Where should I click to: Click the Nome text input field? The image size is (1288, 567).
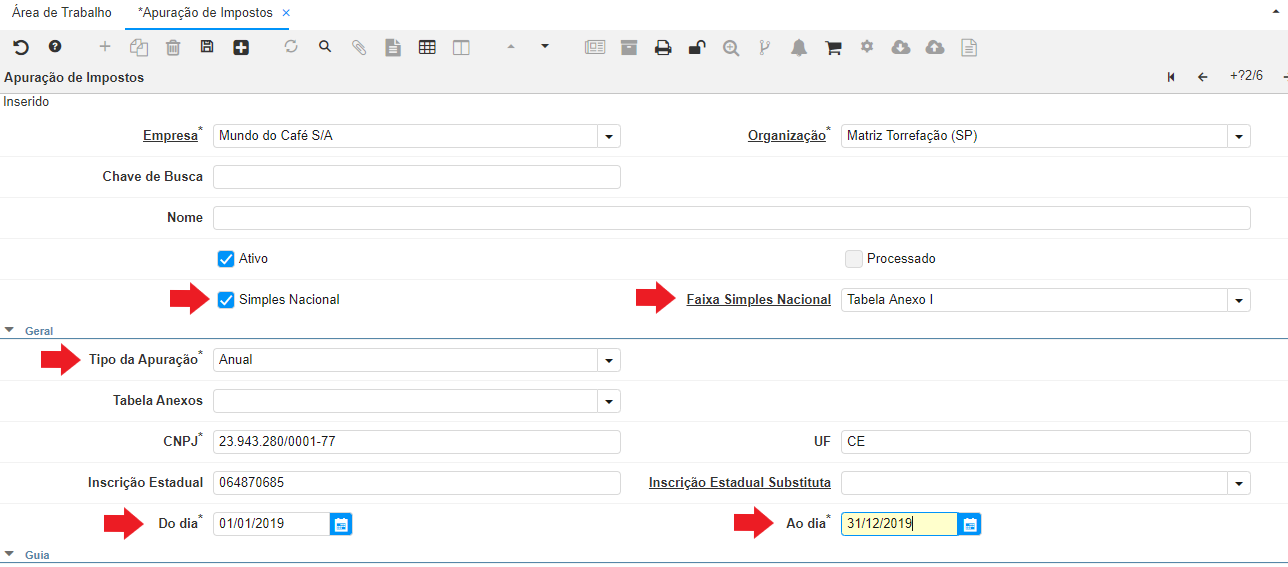(x=731, y=218)
